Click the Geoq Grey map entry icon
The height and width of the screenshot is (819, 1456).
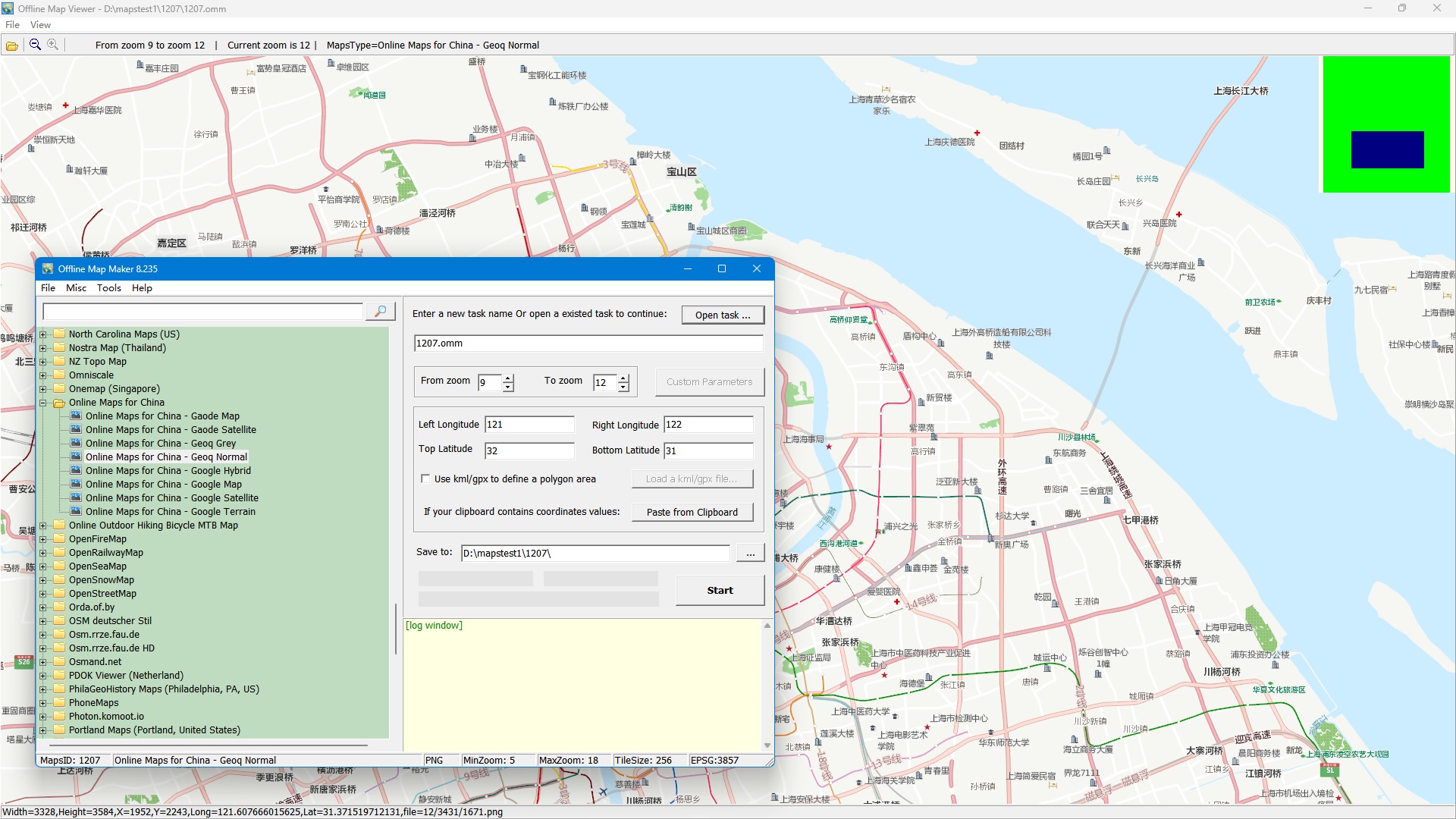(76, 443)
